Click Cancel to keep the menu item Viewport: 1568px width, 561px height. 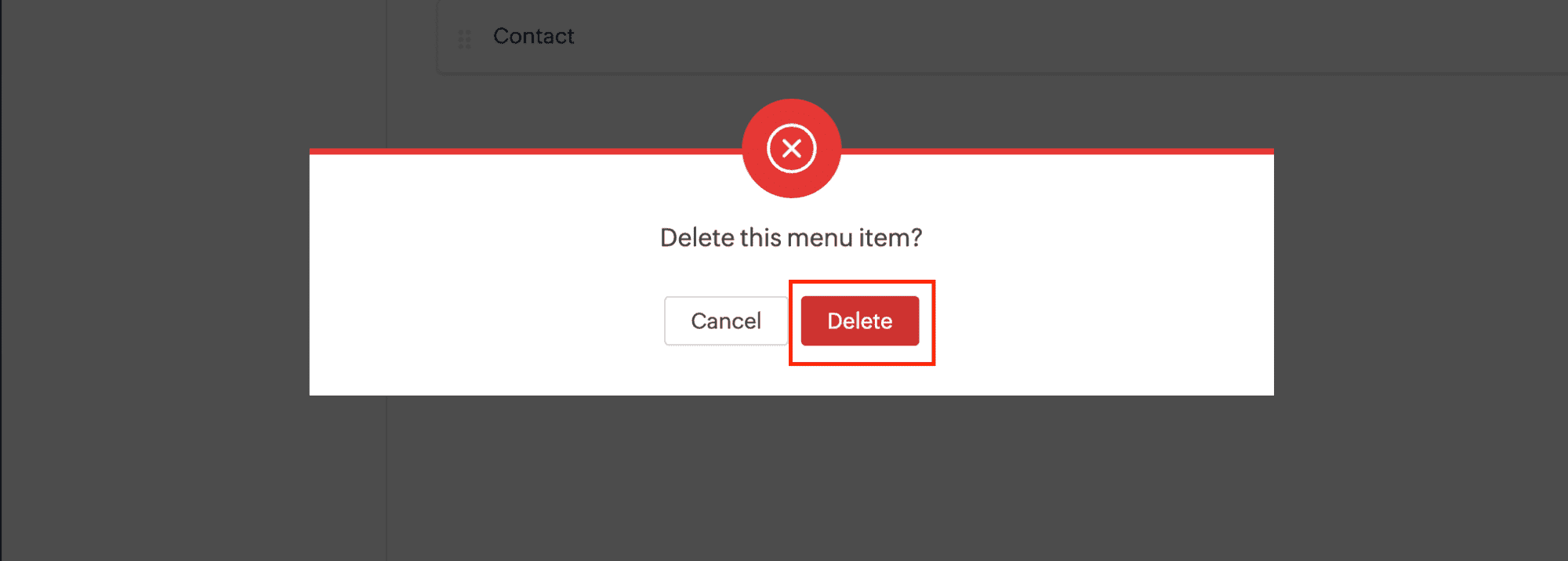725,320
